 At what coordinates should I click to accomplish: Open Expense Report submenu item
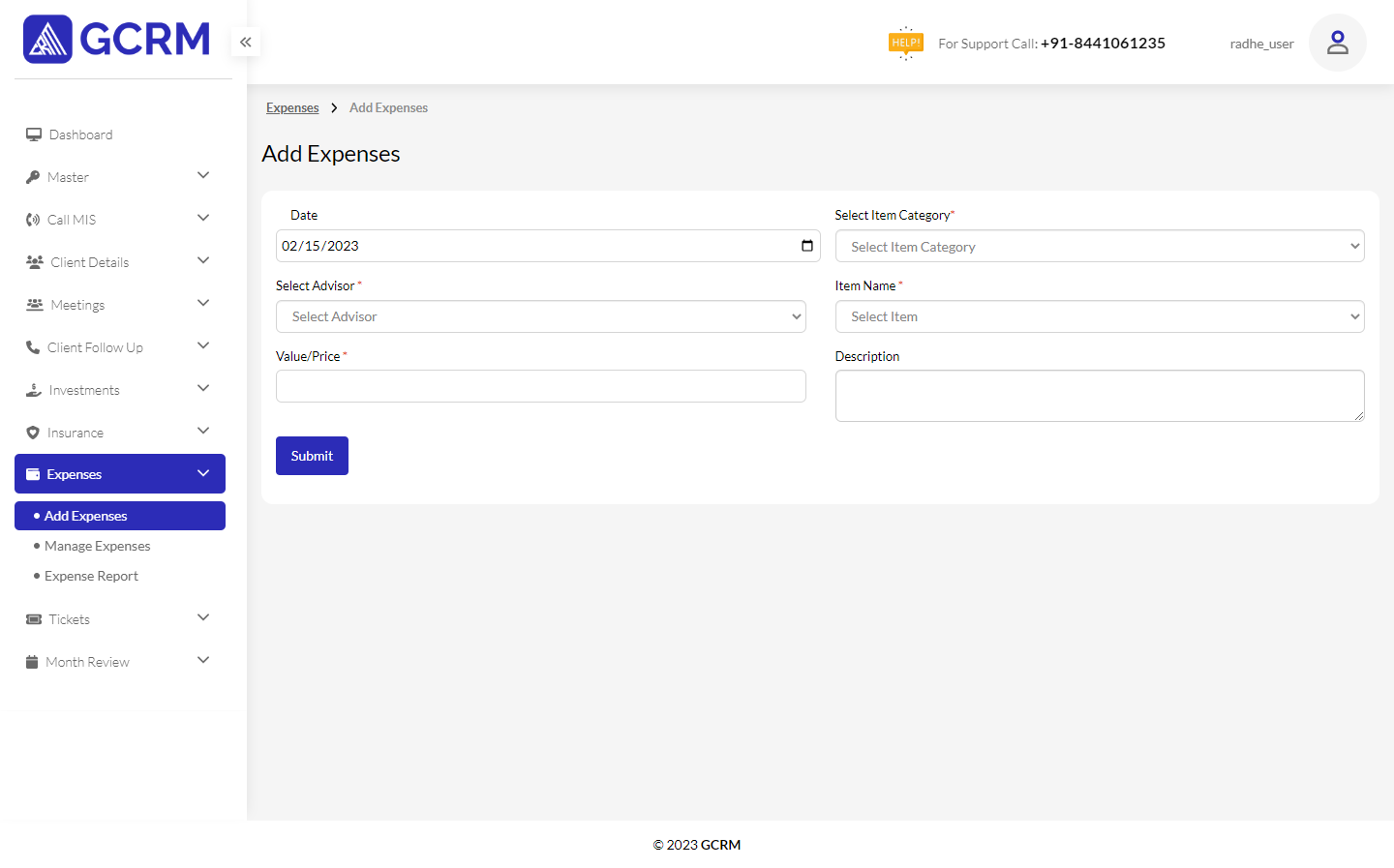point(91,576)
